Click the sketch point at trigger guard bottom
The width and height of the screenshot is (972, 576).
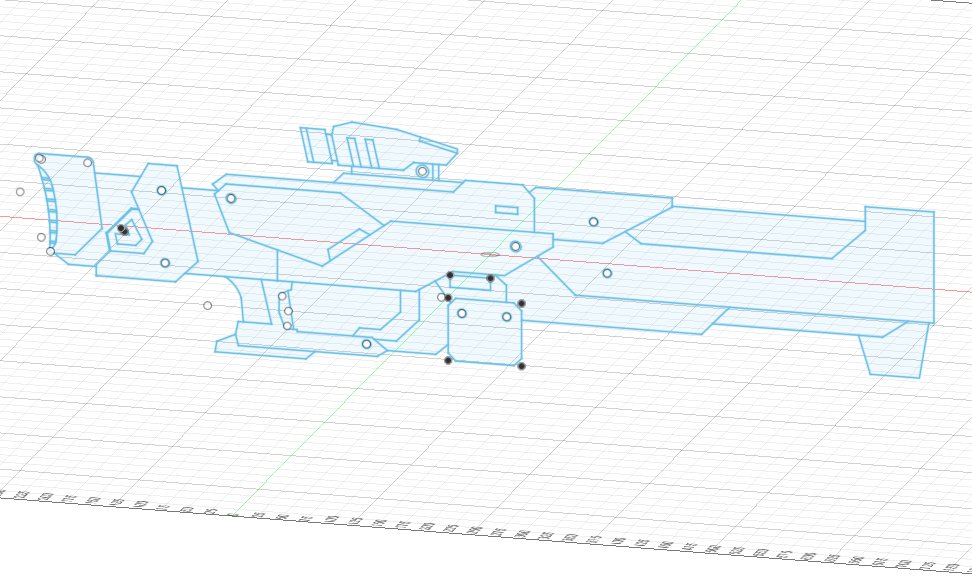(x=366, y=344)
